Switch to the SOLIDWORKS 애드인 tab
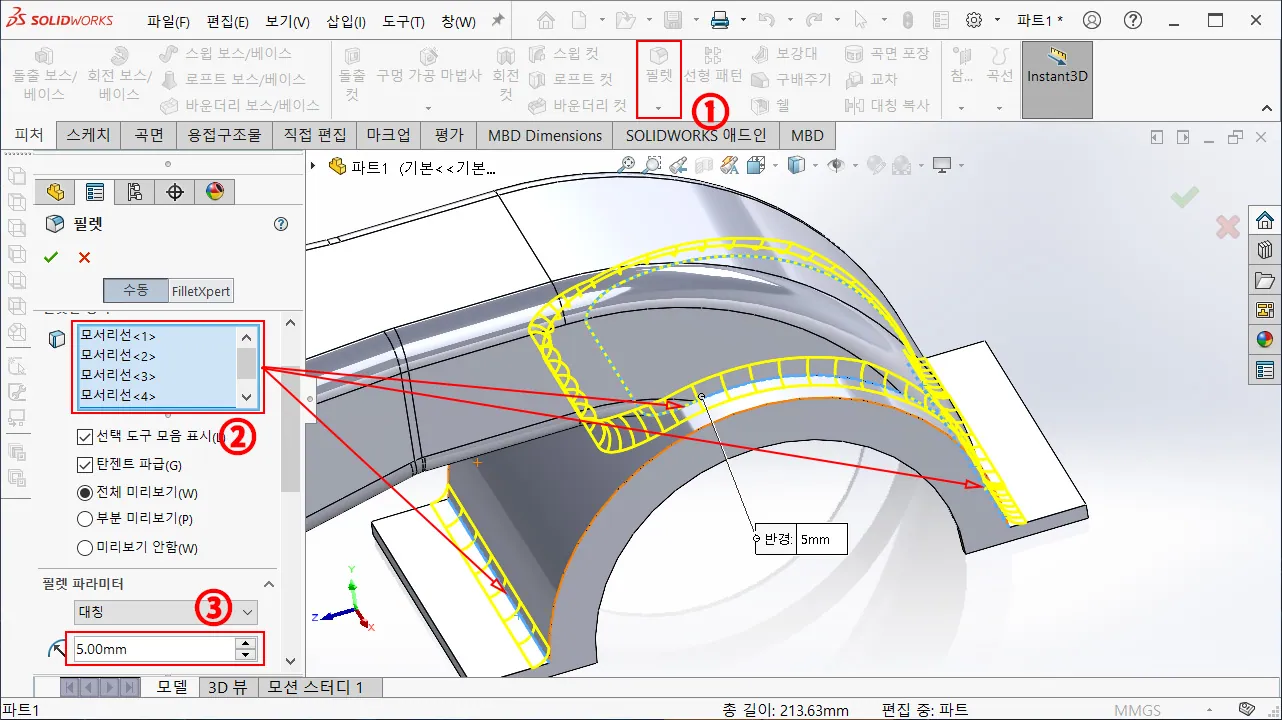 [696, 135]
